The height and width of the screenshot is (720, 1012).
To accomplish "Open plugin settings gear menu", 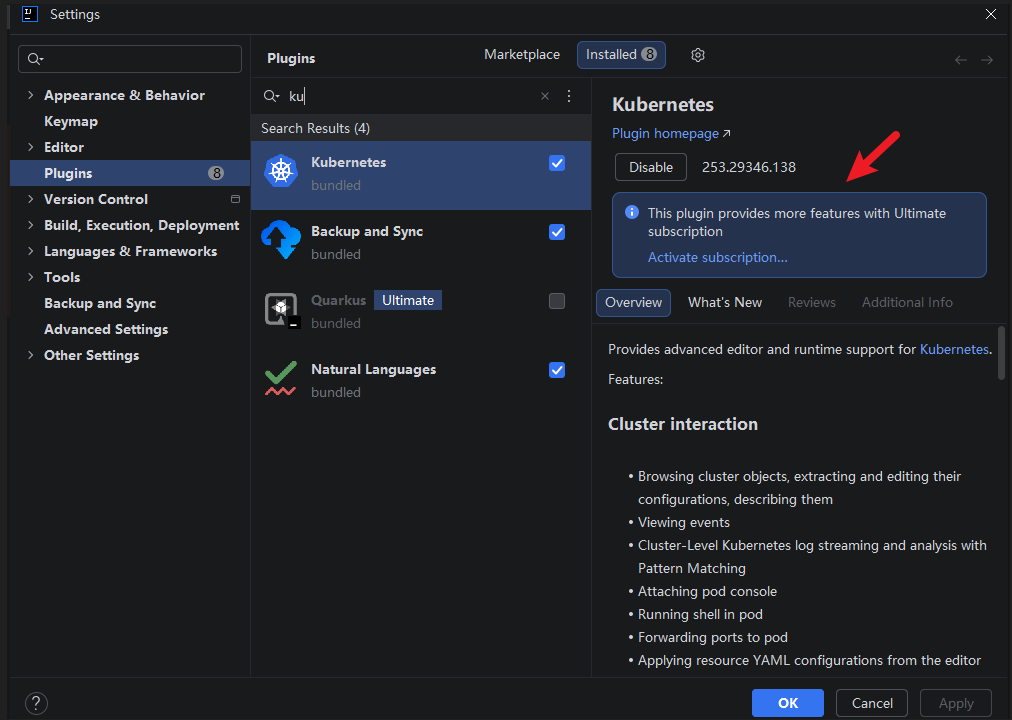I will (x=698, y=55).
